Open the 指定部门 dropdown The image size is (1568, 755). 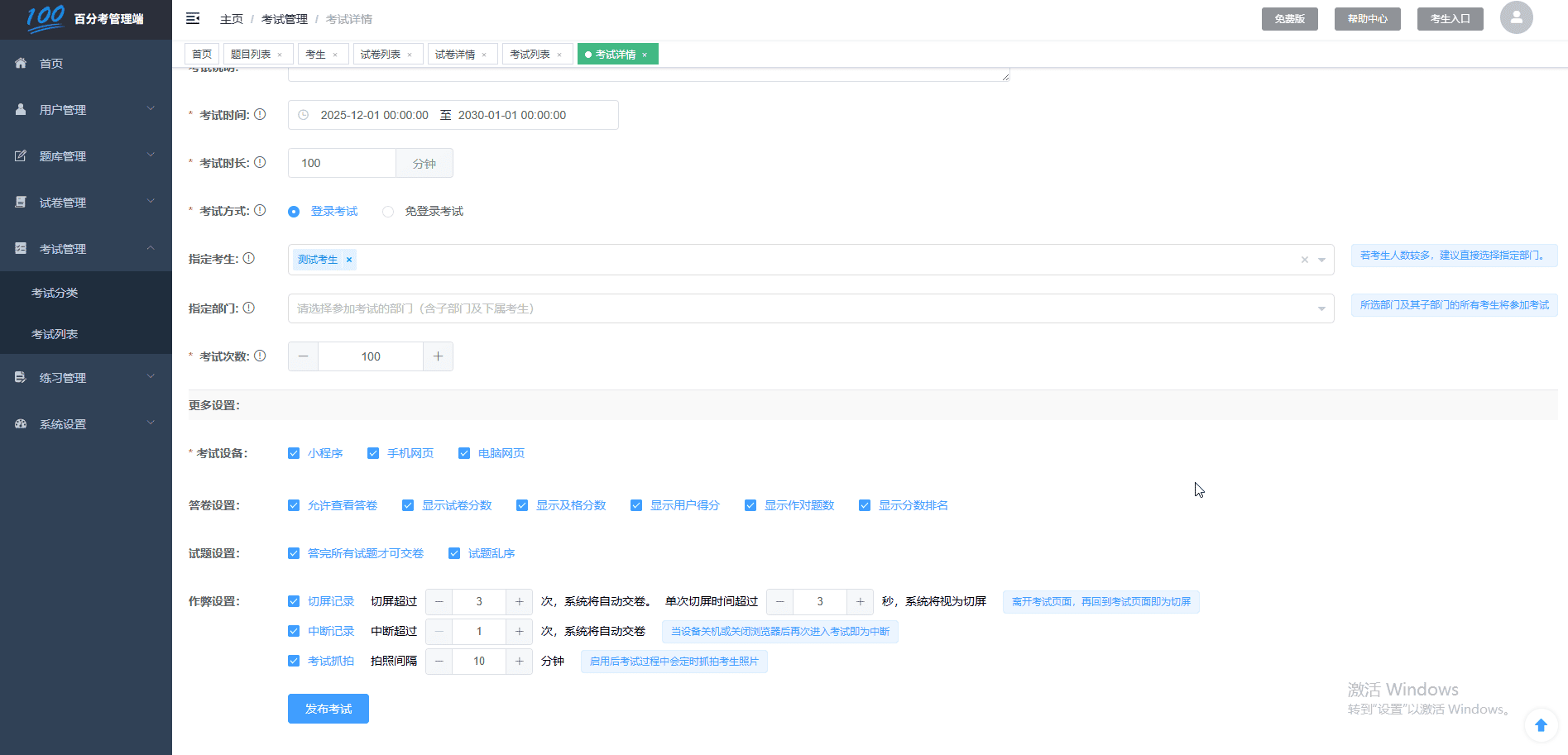click(x=810, y=308)
